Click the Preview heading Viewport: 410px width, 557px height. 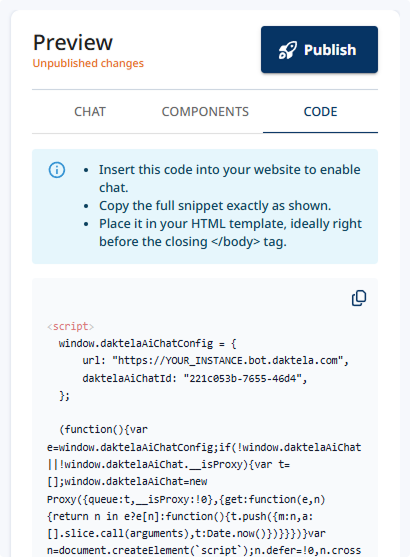click(x=73, y=43)
